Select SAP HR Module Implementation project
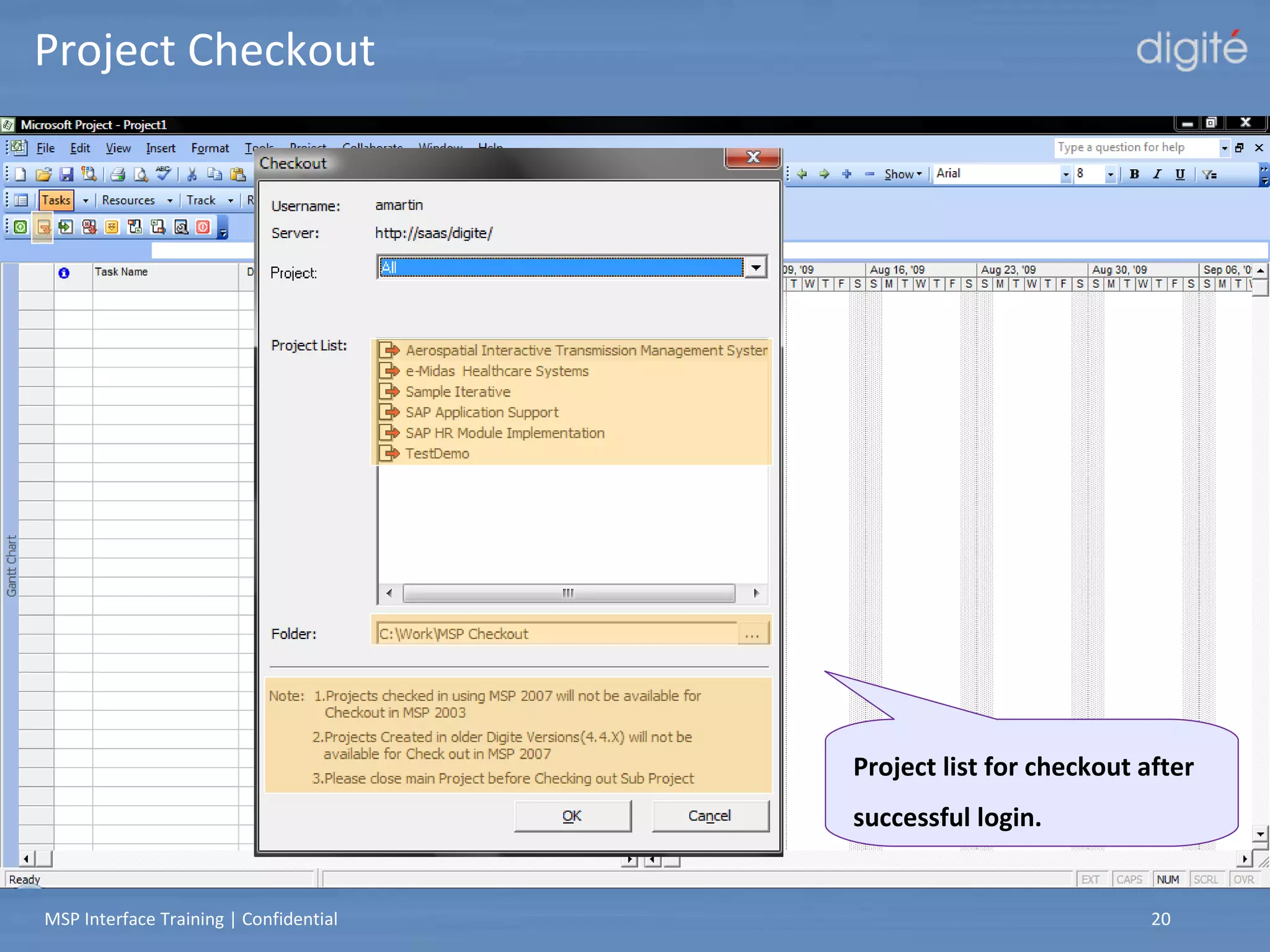Viewport: 1270px width, 952px height. pyautogui.click(x=492, y=433)
